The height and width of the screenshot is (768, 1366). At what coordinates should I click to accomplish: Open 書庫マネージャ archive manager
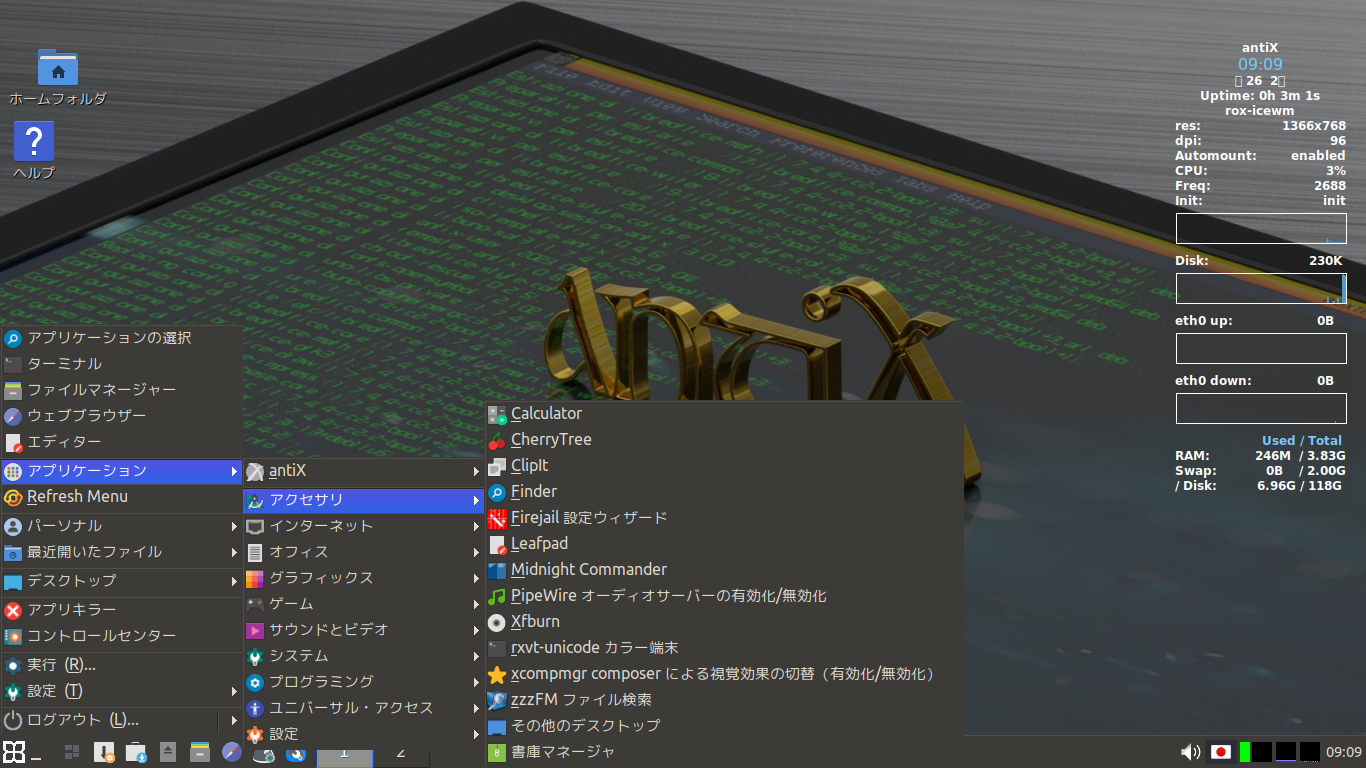tap(723, 752)
